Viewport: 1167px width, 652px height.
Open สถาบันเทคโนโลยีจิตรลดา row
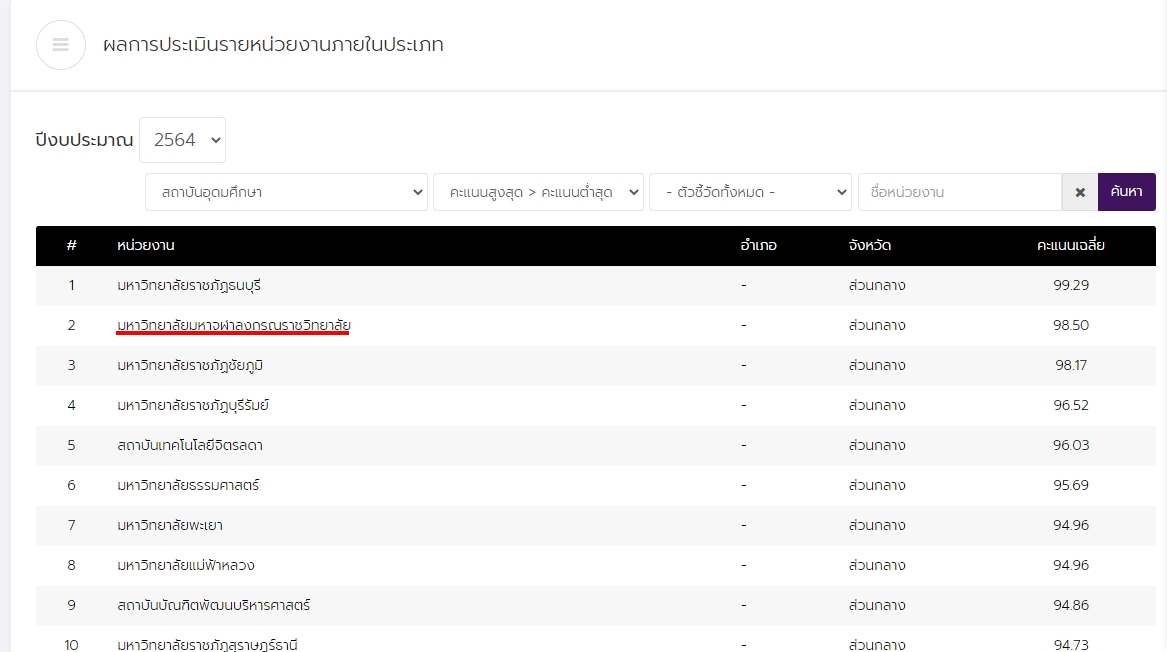595,446
